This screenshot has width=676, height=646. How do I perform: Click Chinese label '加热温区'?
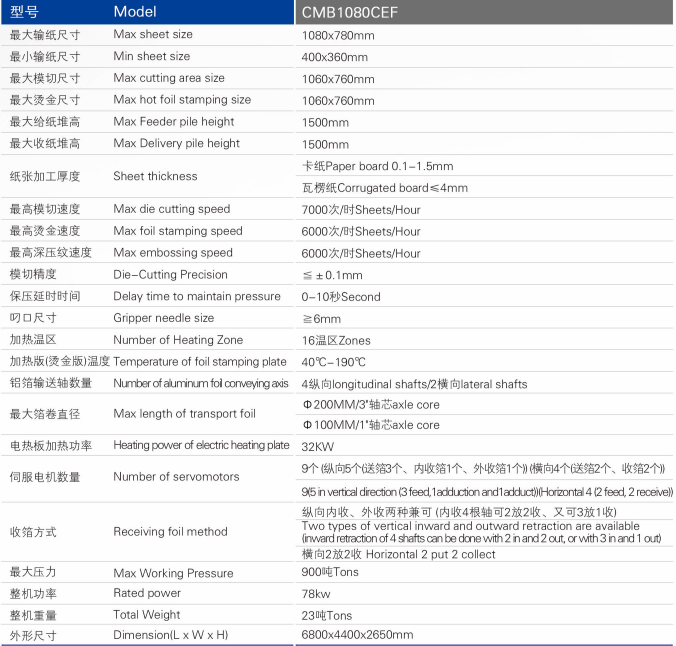(33, 340)
